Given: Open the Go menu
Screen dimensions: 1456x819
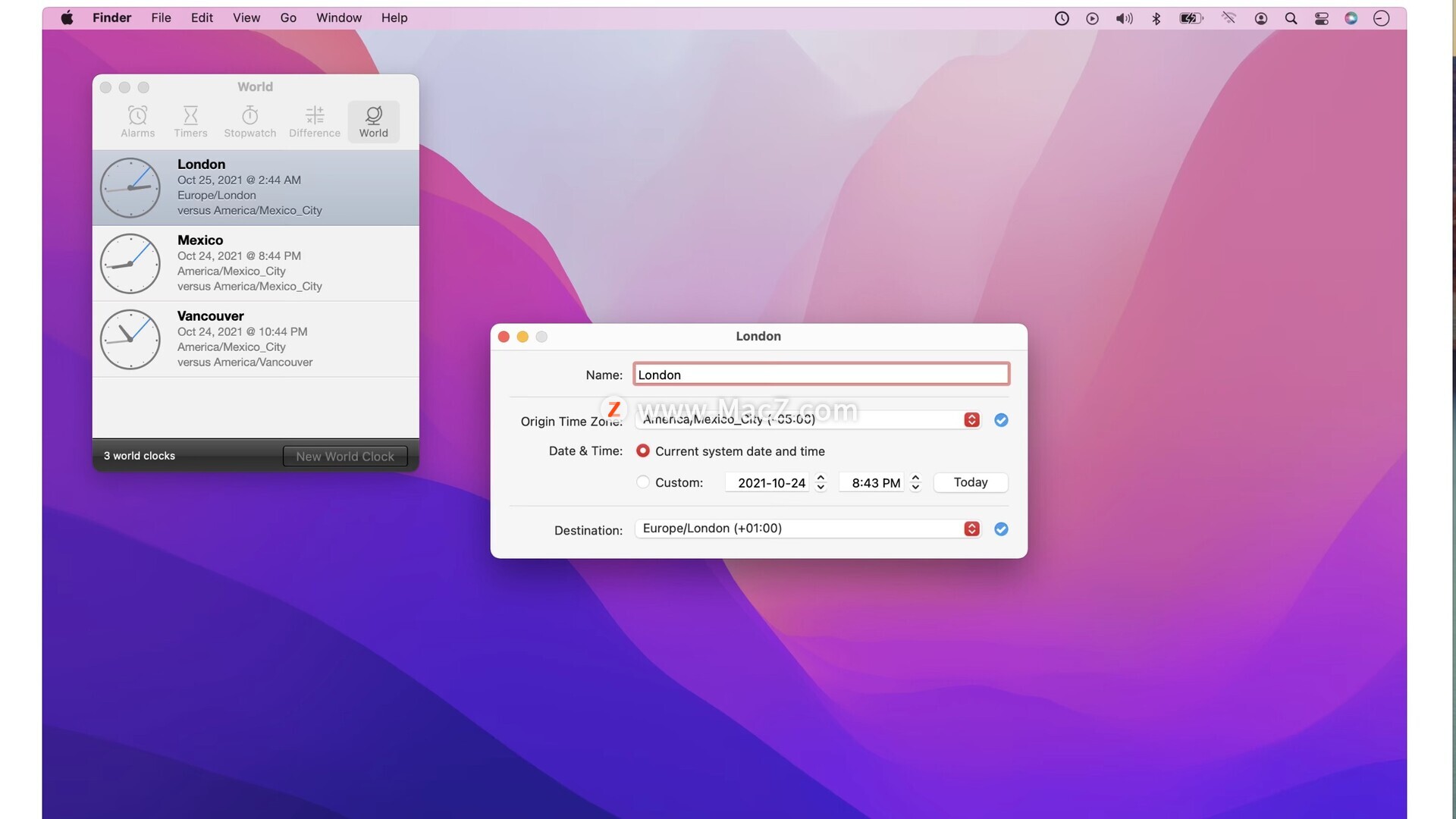Looking at the screenshot, I should pyautogui.click(x=288, y=18).
